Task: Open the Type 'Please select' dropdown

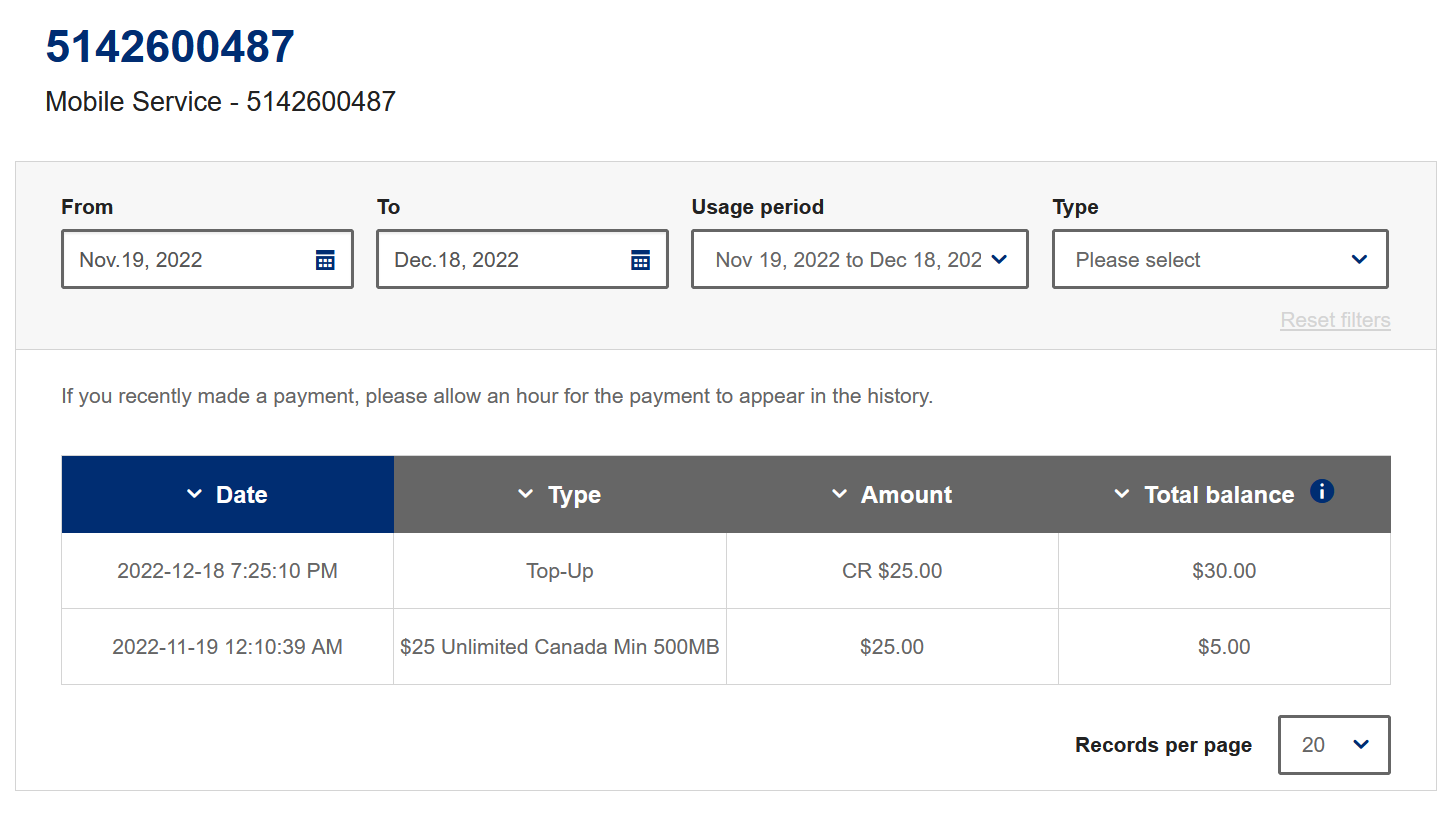Action: (1219, 260)
